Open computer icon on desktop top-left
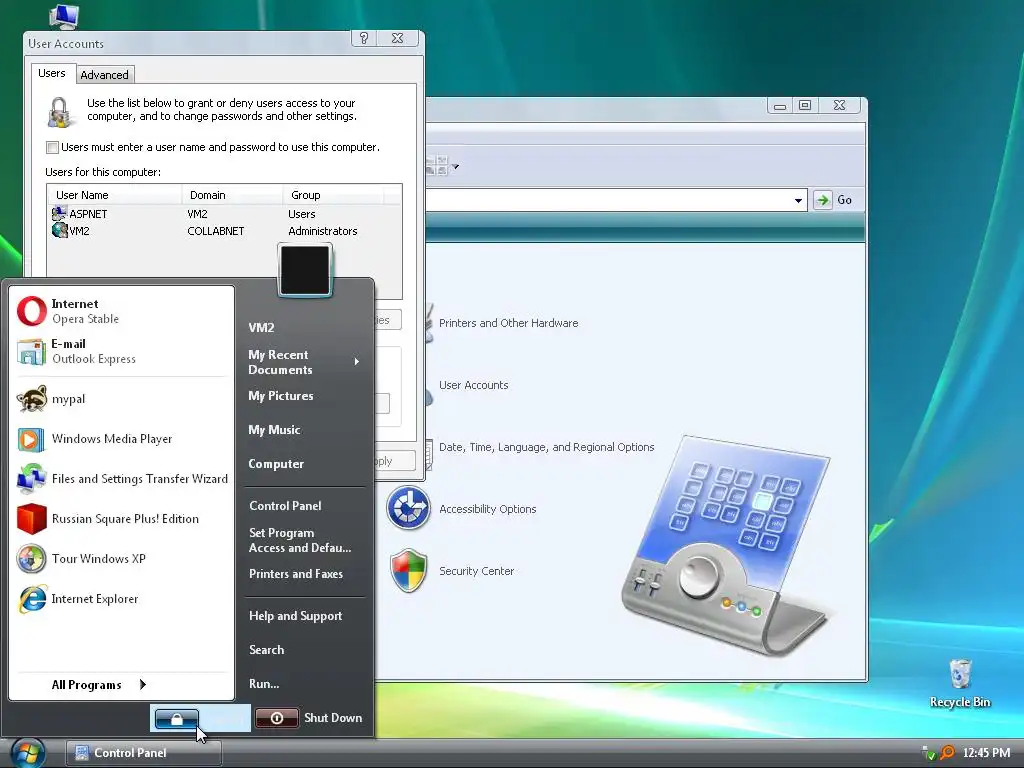 click(x=64, y=16)
